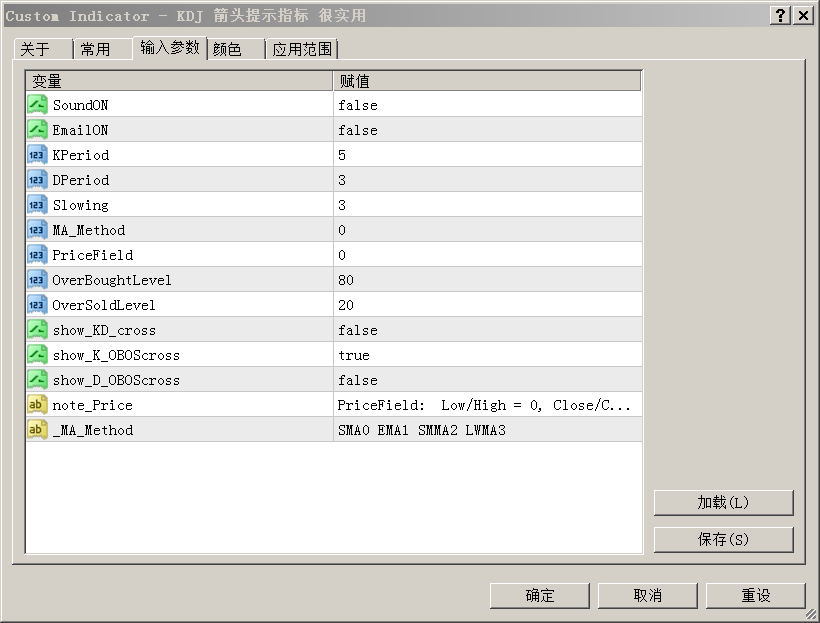Reset parameters with the 重设 button

click(756, 596)
